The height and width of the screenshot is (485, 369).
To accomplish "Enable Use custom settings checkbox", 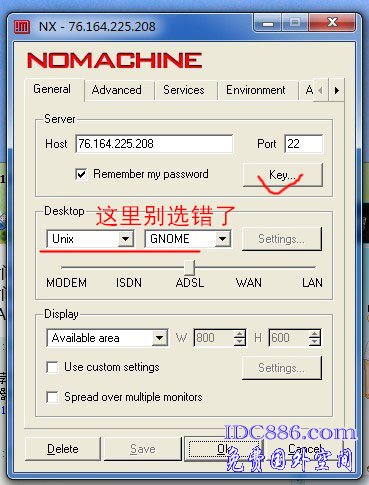I will [x=52, y=367].
